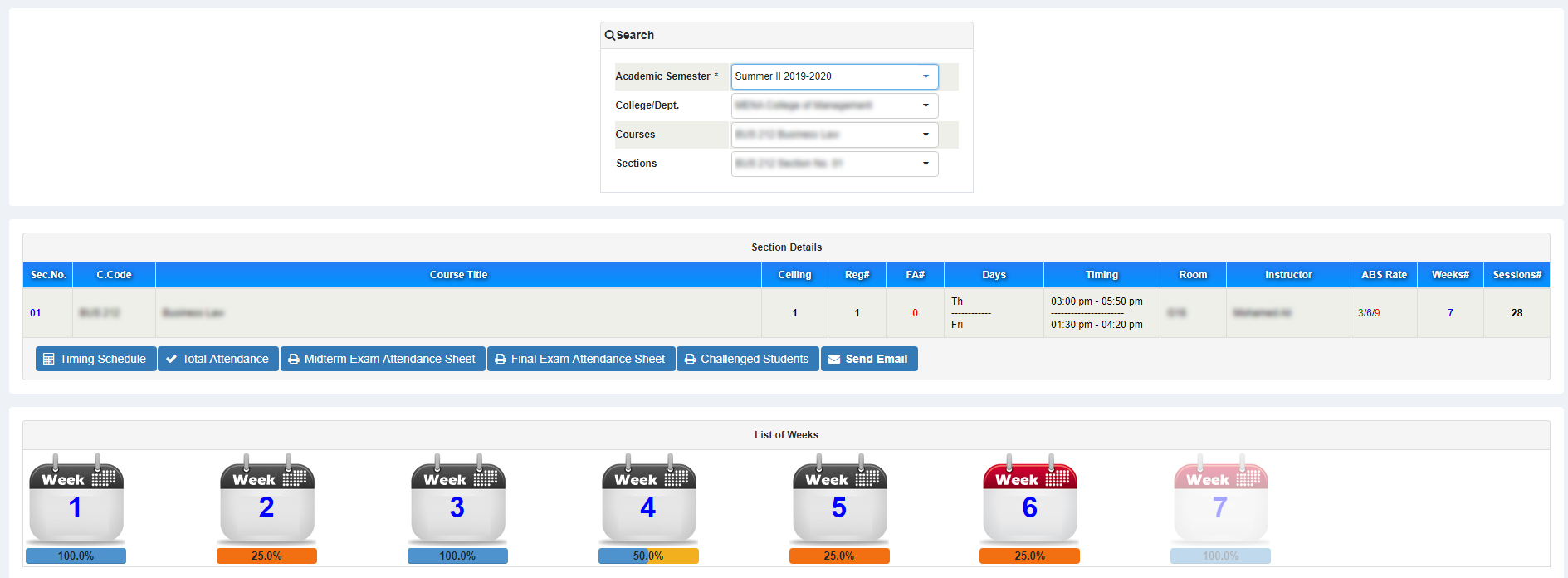The image size is (1568, 578).
Task: Click the Week 6 25.0% progress bar
Action: click(x=1029, y=556)
